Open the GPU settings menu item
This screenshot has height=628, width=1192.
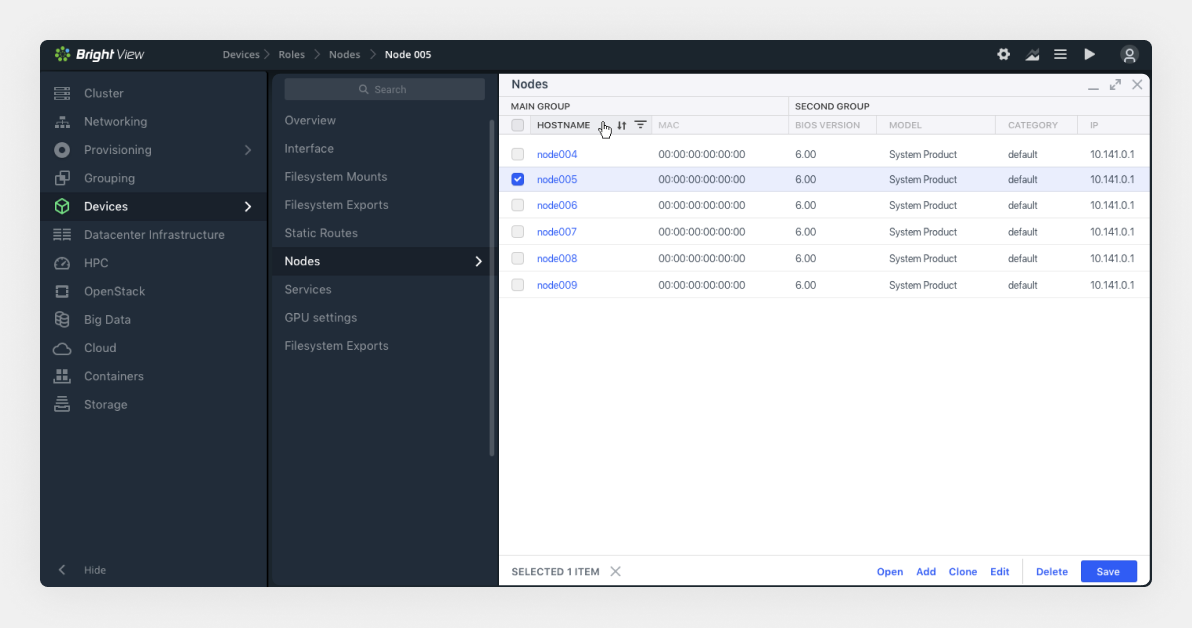click(x=321, y=318)
